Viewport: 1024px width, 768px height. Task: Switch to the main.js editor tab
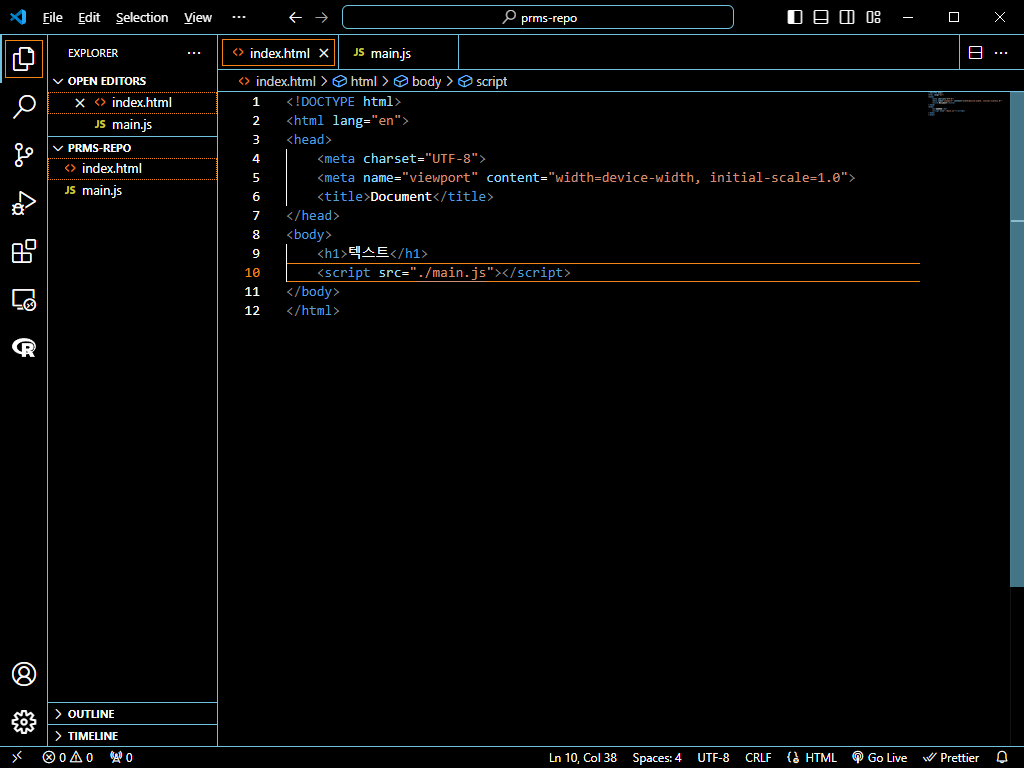[390, 53]
